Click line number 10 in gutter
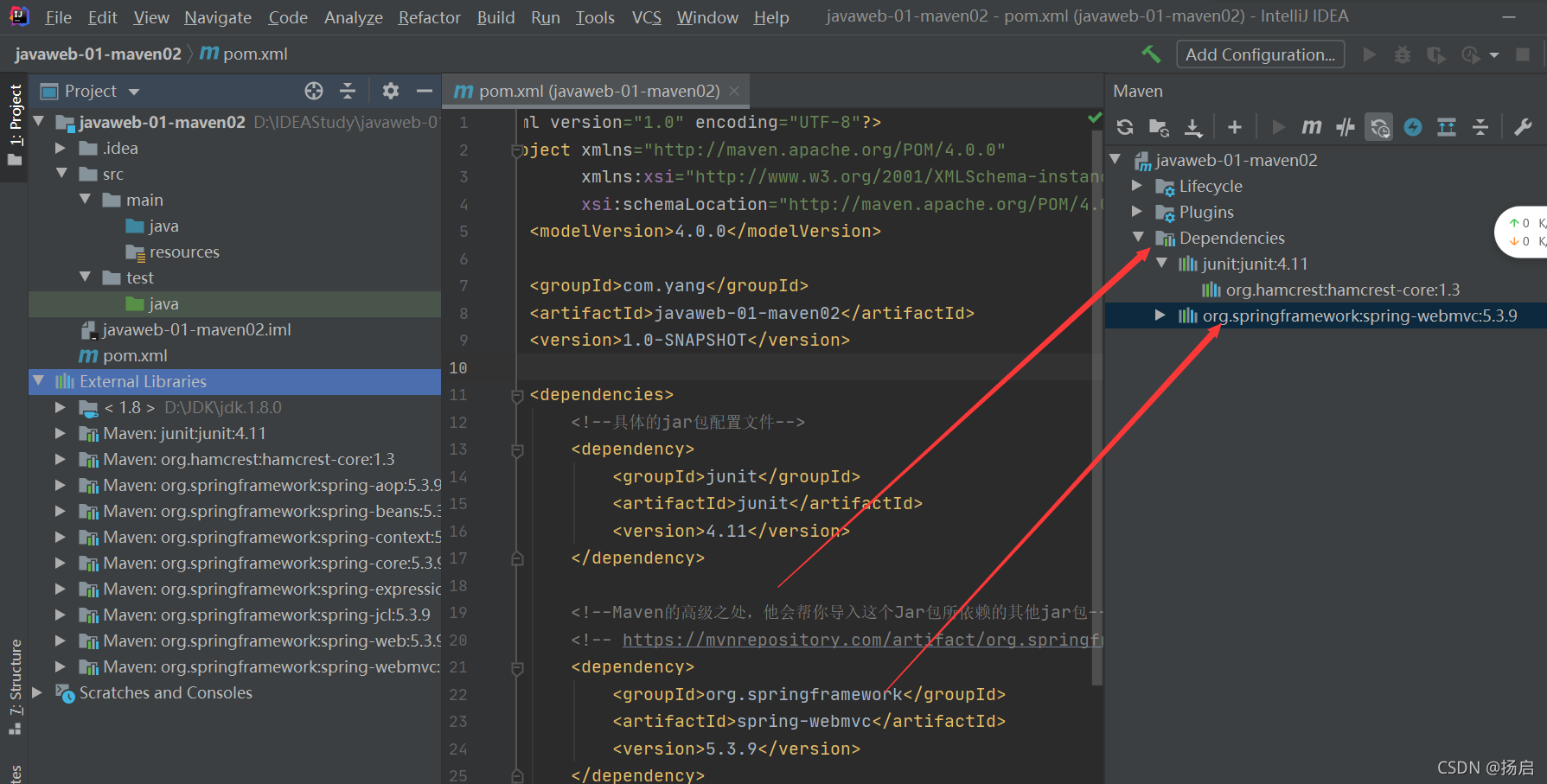The height and width of the screenshot is (784, 1547). [458, 367]
